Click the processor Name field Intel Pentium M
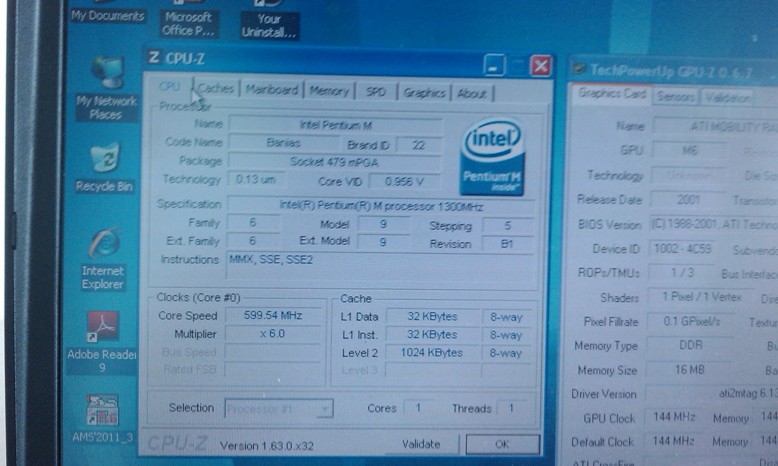This screenshot has width=778, height=466. (335, 125)
